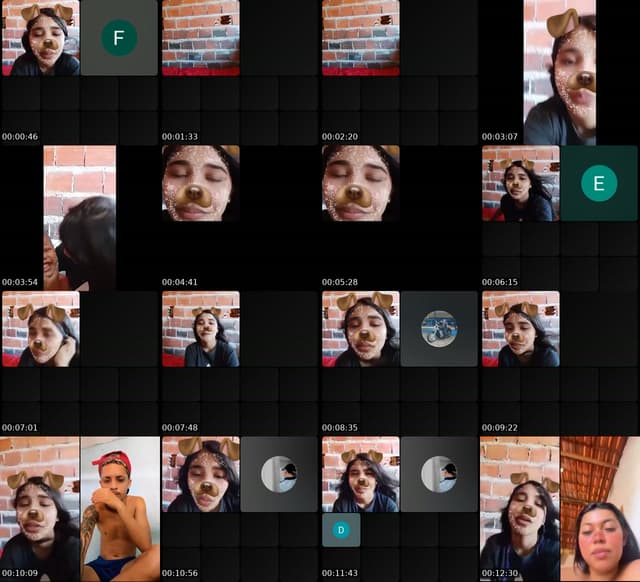Click the 00:12:30 timestamp
This screenshot has width=640, height=582.
500,573
